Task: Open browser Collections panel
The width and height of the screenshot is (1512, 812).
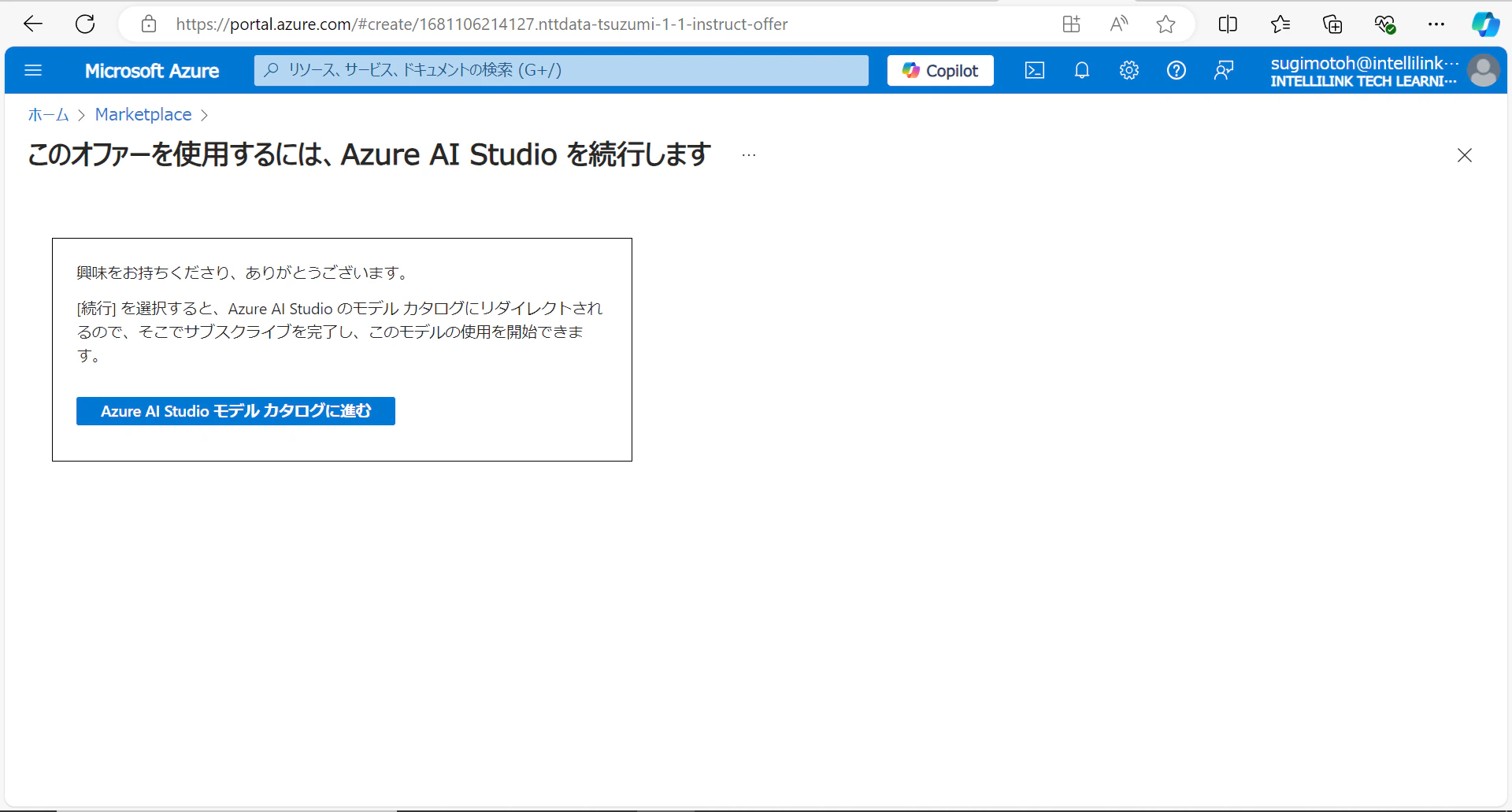Action: coord(1332,24)
